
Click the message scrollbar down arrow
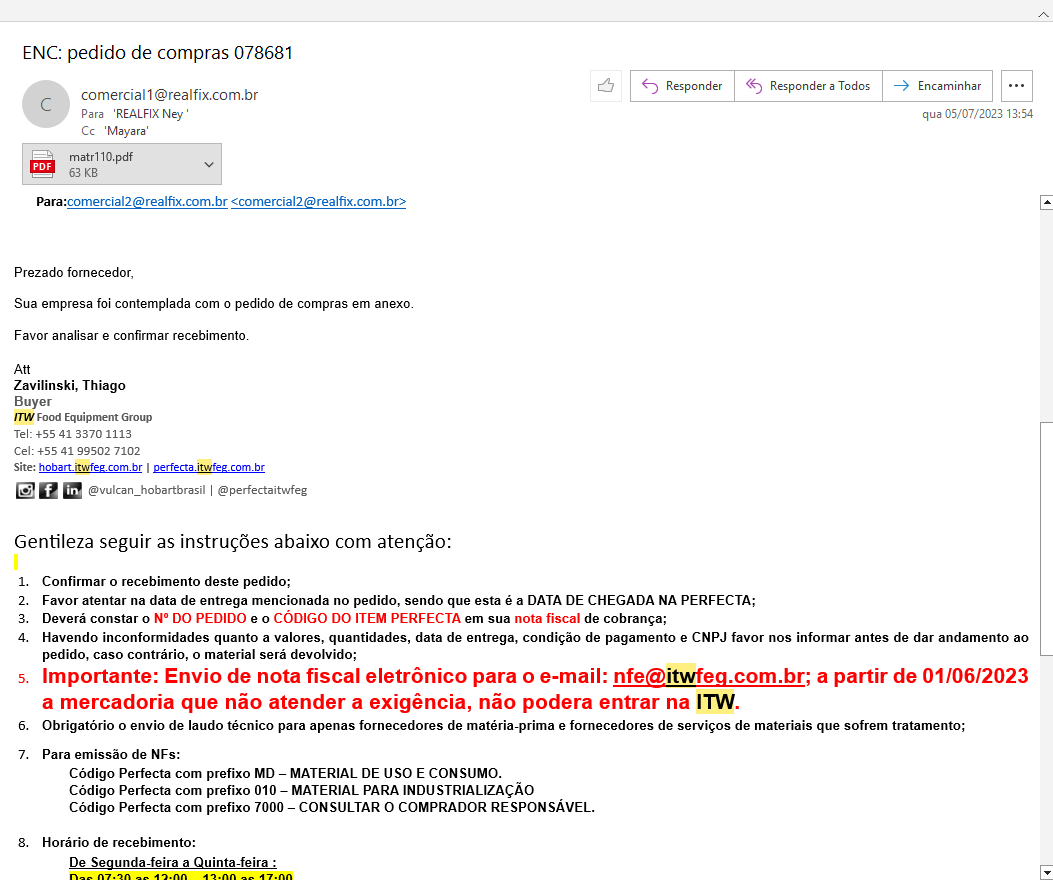click(1046, 871)
